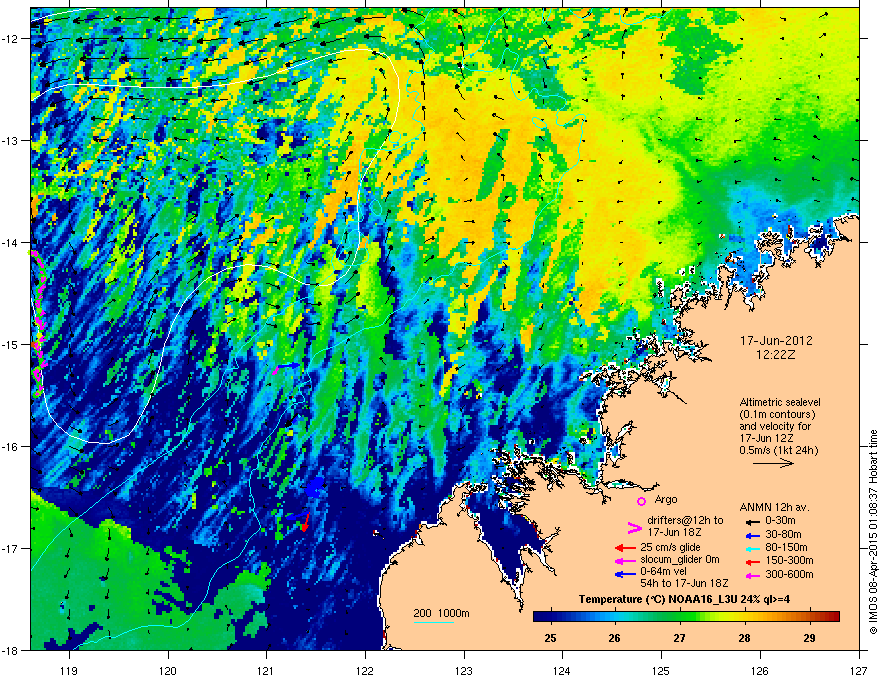Screen dimensions: 880x680
Task: Click the 29 tick label on color bar
Action: [809, 638]
